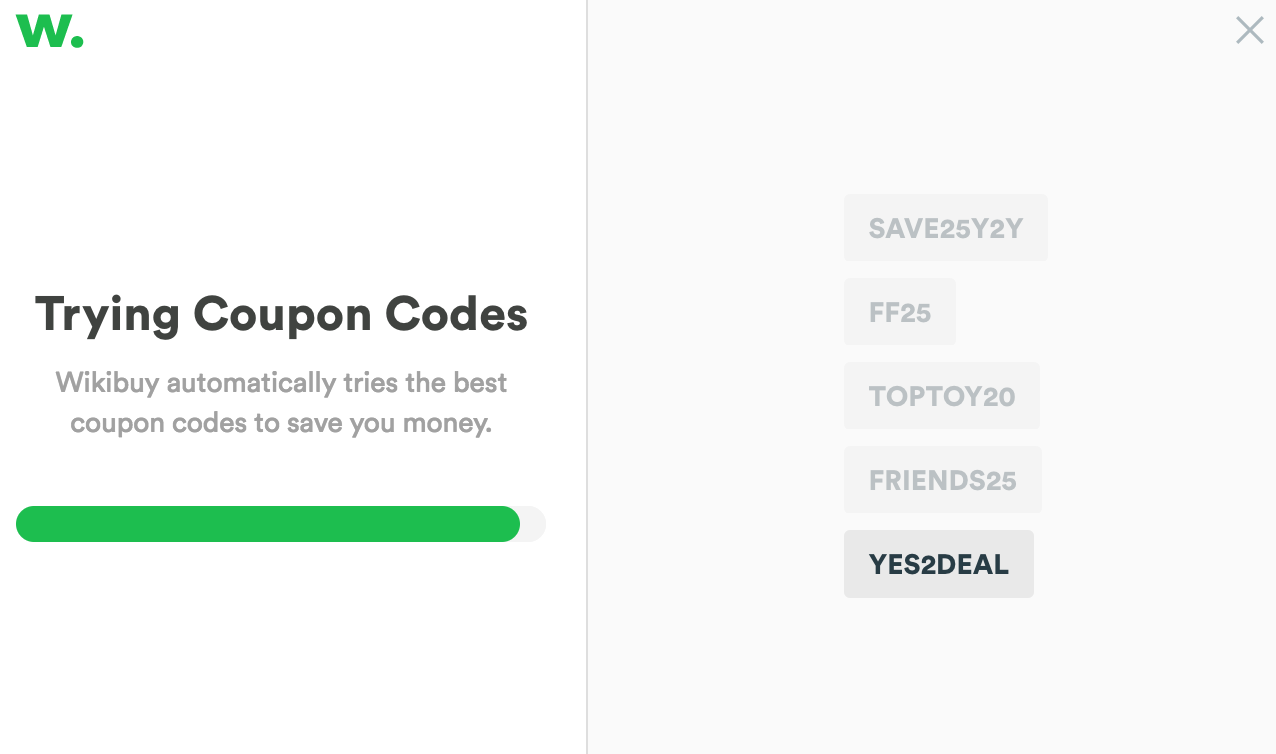Select the FRIENDS25 coupon code
1276x754 pixels.
(943, 480)
